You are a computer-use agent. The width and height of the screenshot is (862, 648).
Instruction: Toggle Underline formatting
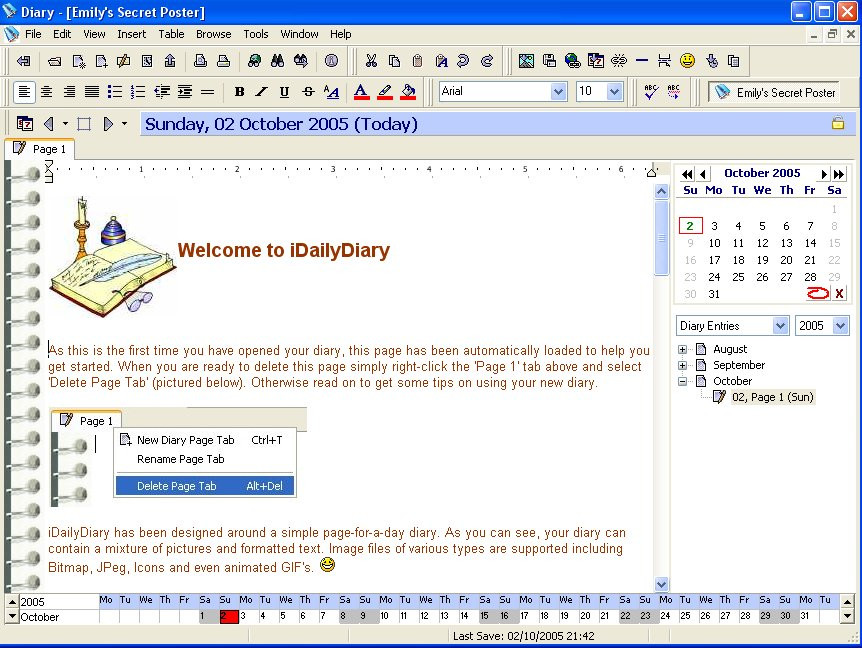point(284,92)
